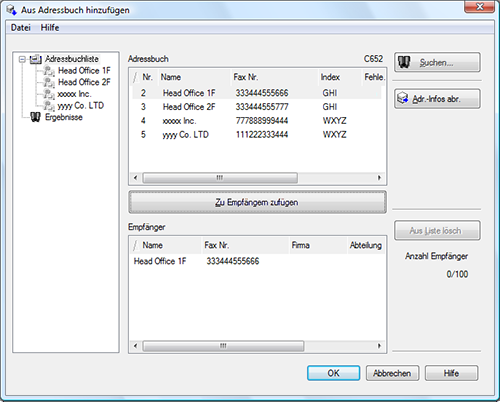Select the yyyy Co. LTD row in address book
Screen dimensions: 500x402
tap(257, 135)
